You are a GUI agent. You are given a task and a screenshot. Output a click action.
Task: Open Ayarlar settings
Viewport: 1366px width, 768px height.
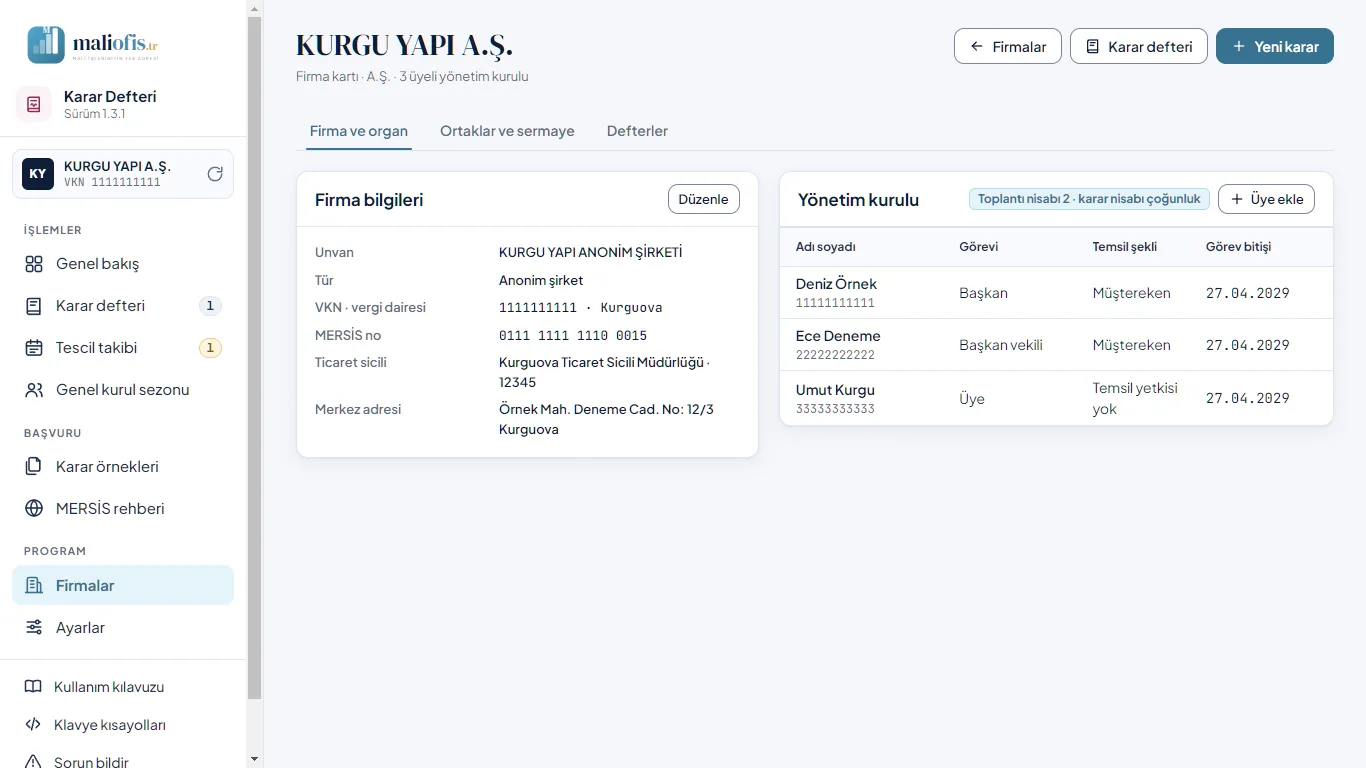[123, 628]
